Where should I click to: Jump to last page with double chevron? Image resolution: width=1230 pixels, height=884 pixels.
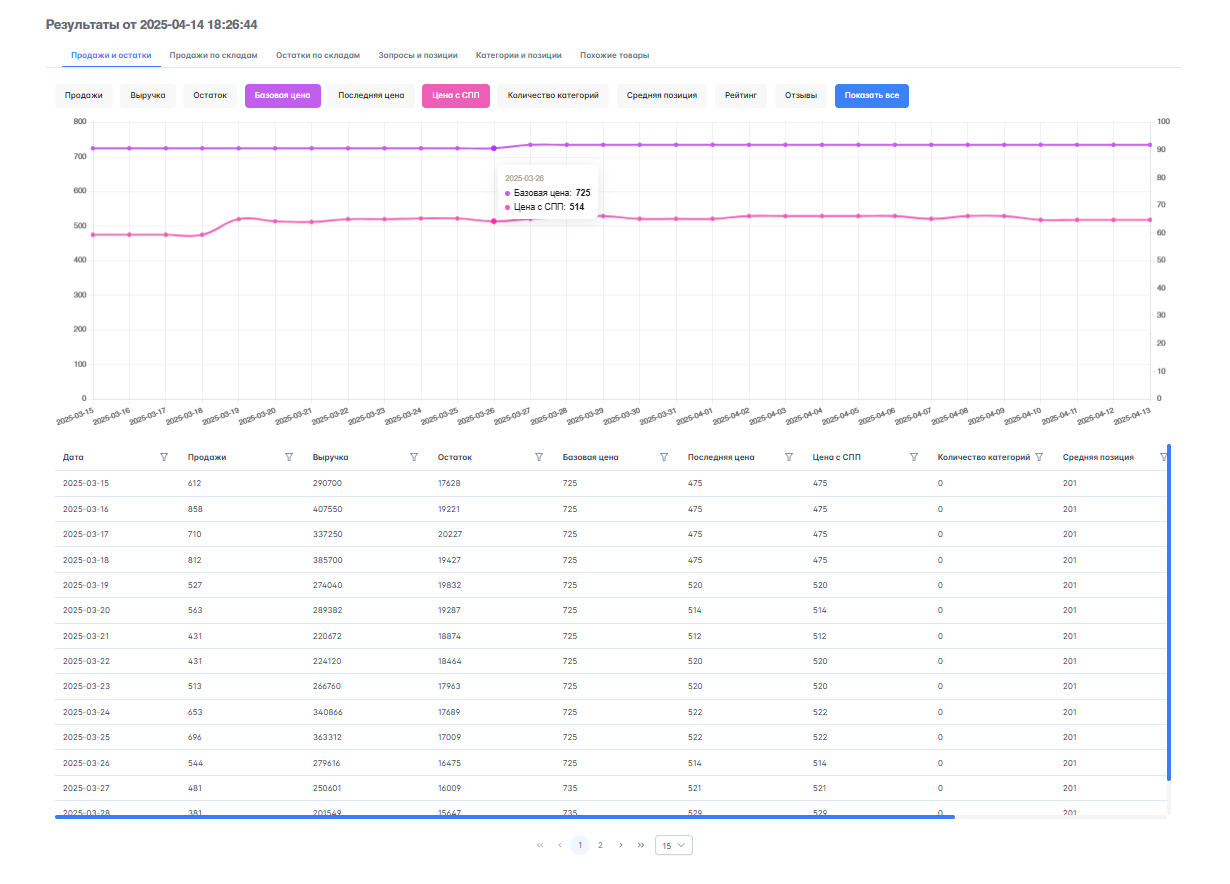pyautogui.click(x=641, y=845)
